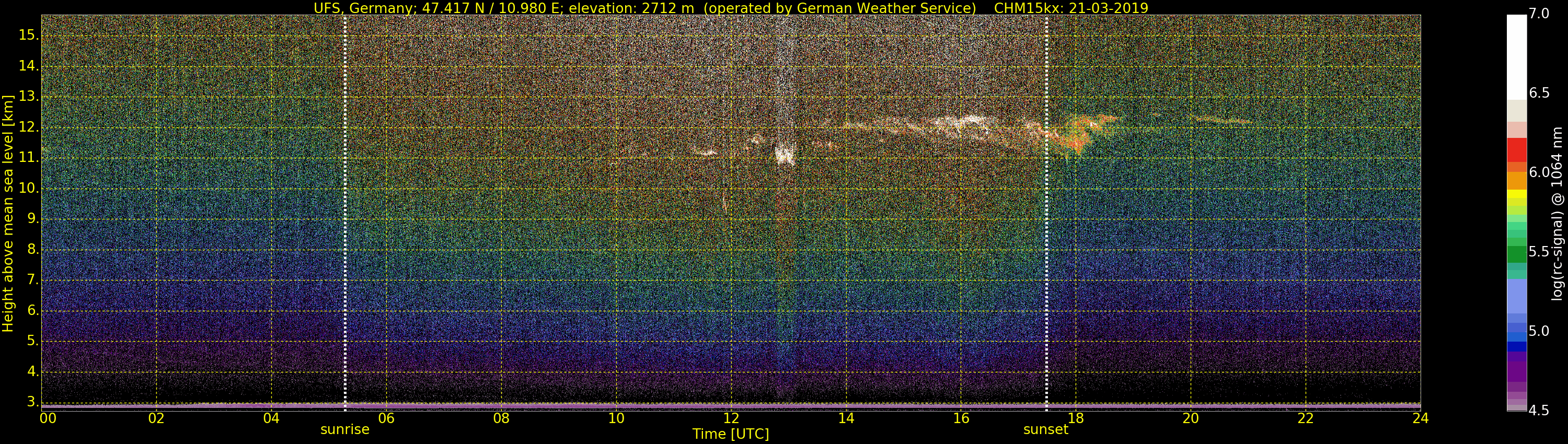Click the "14" time axis tick label
This screenshot has width=1568, height=444.
[x=846, y=418]
